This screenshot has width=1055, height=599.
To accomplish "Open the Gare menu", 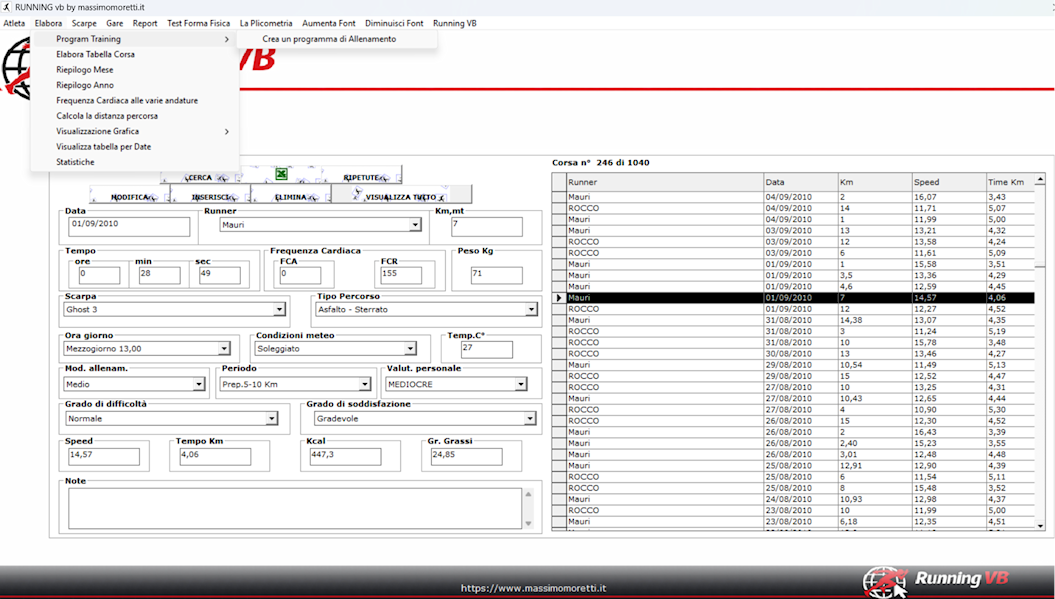I will pos(114,23).
